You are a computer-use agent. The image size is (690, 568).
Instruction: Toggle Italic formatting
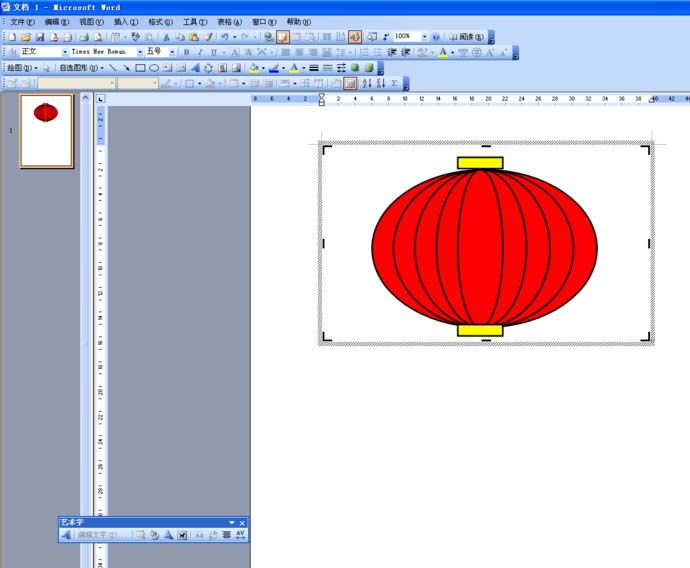coord(199,52)
